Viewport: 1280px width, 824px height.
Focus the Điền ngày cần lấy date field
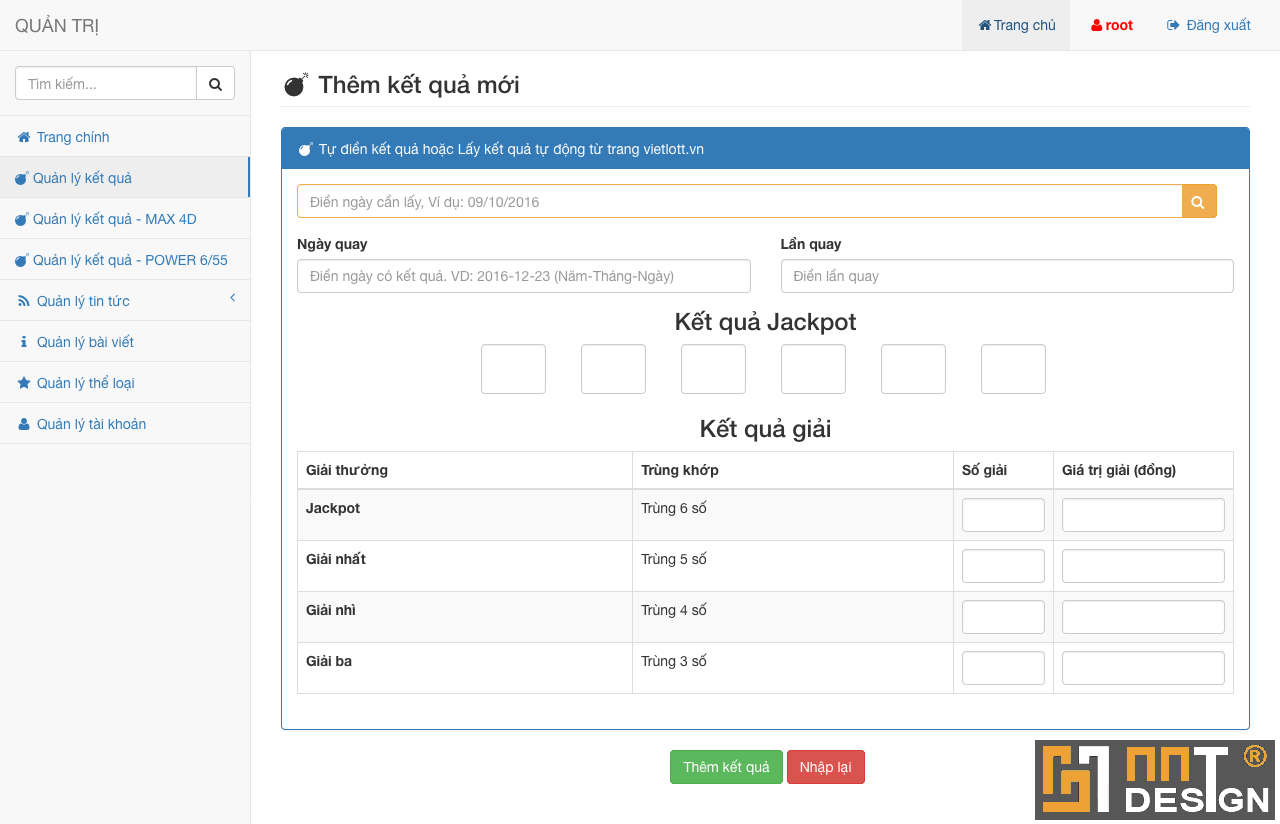pos(740,201)
